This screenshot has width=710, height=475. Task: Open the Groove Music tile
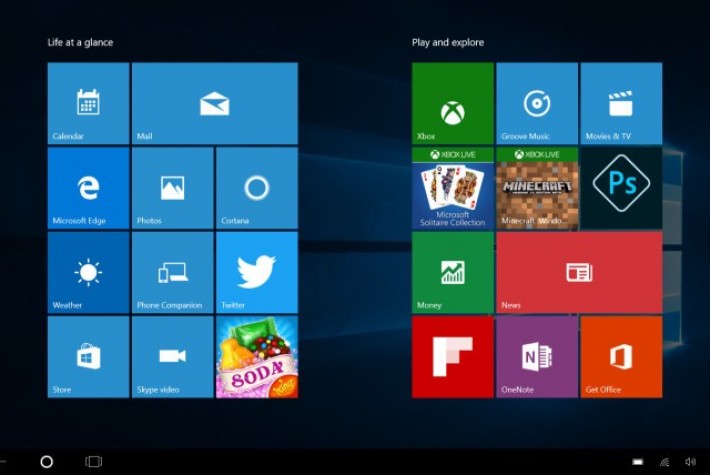(537, 103)
